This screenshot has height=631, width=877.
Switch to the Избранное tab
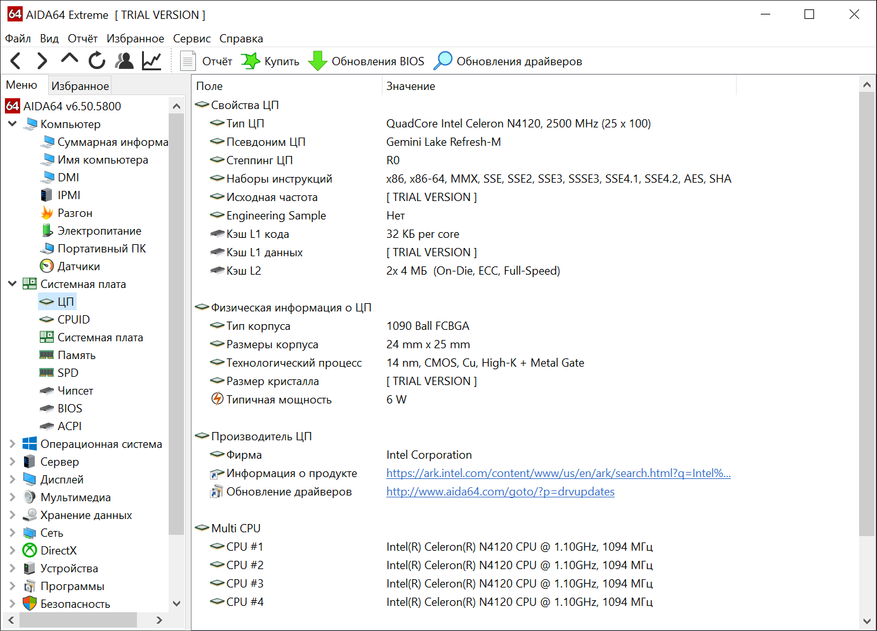click(80, 87)
